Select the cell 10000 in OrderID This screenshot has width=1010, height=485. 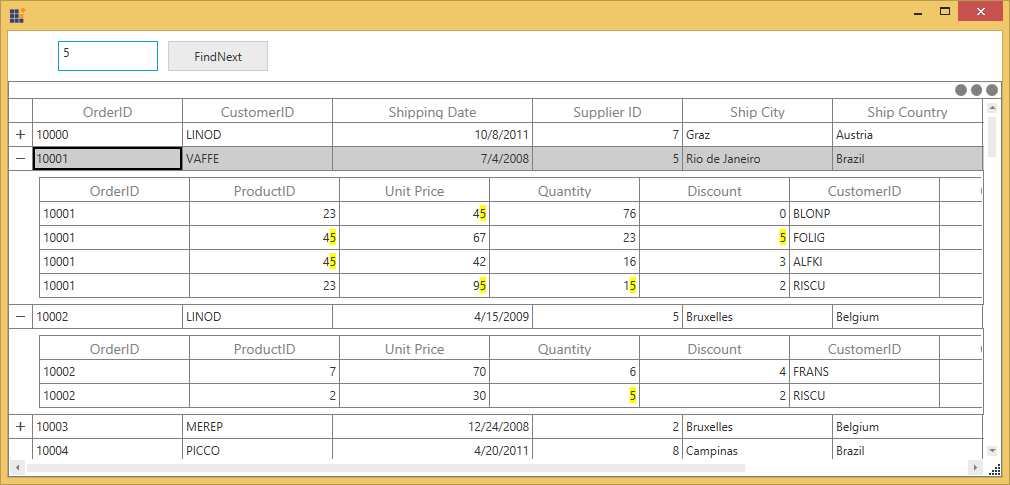(x=108, y=135)
